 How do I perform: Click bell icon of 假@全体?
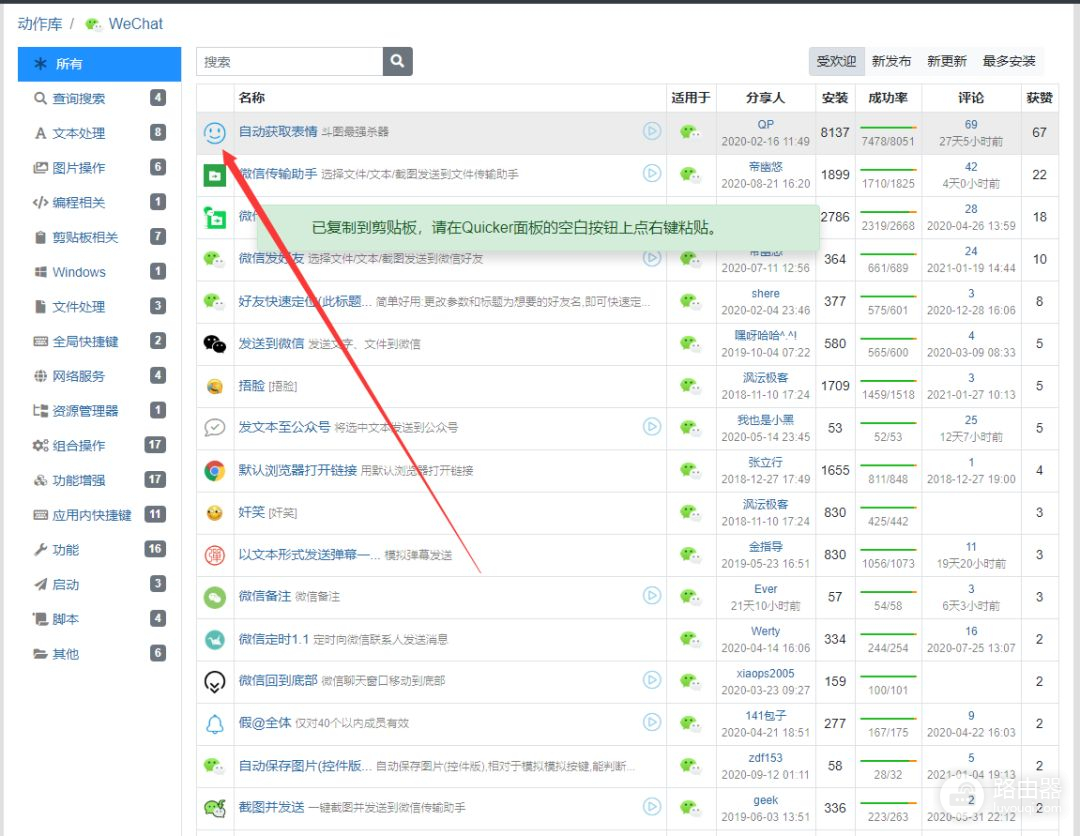coord(214,723)
